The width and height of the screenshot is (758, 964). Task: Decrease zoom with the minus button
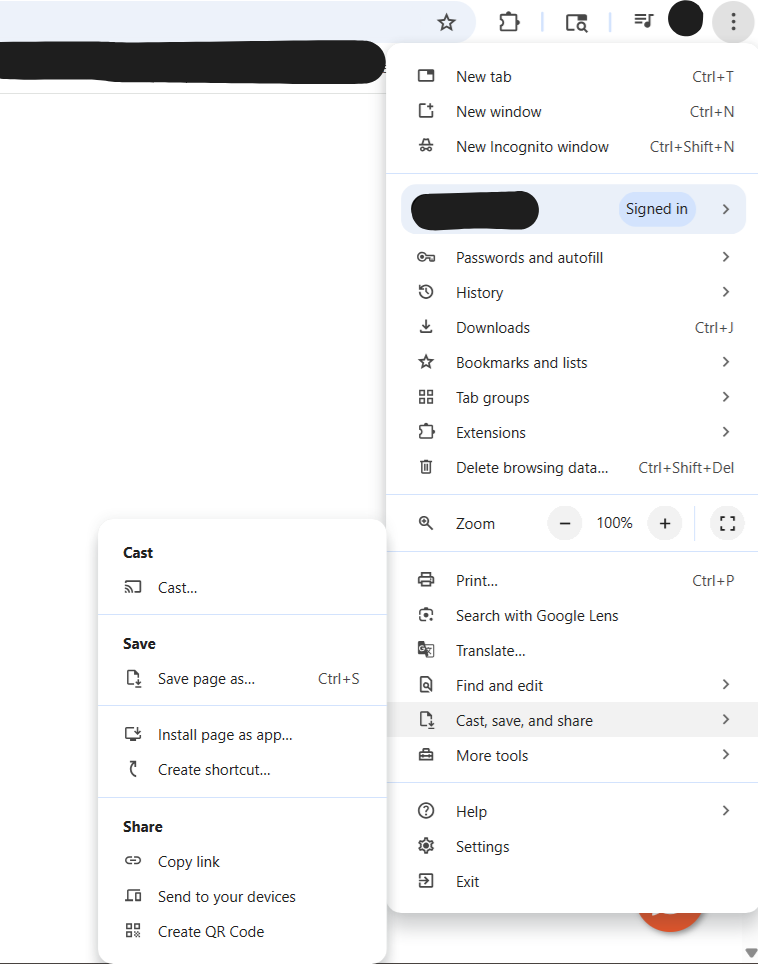pyautogui.click(x=565, y=523)
